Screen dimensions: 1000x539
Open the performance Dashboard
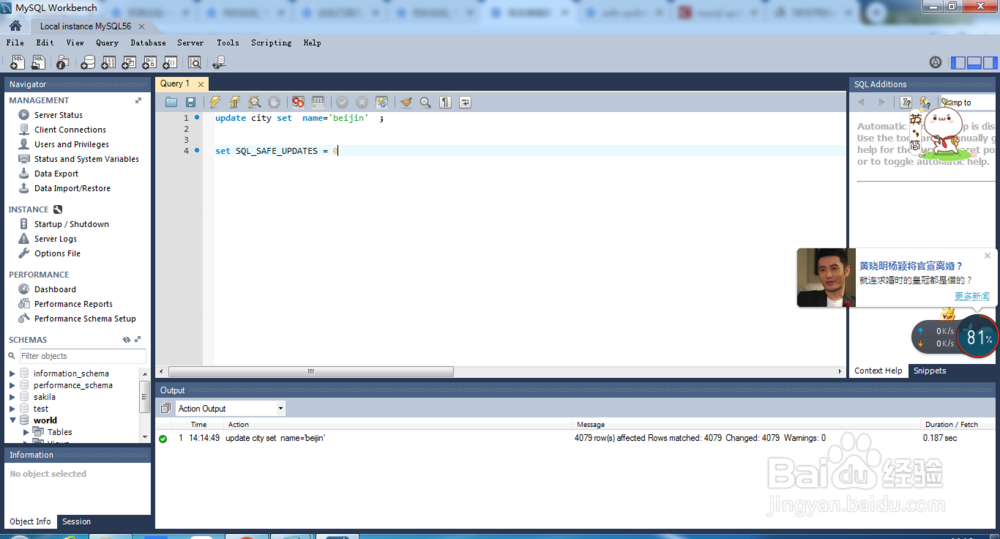55,290
